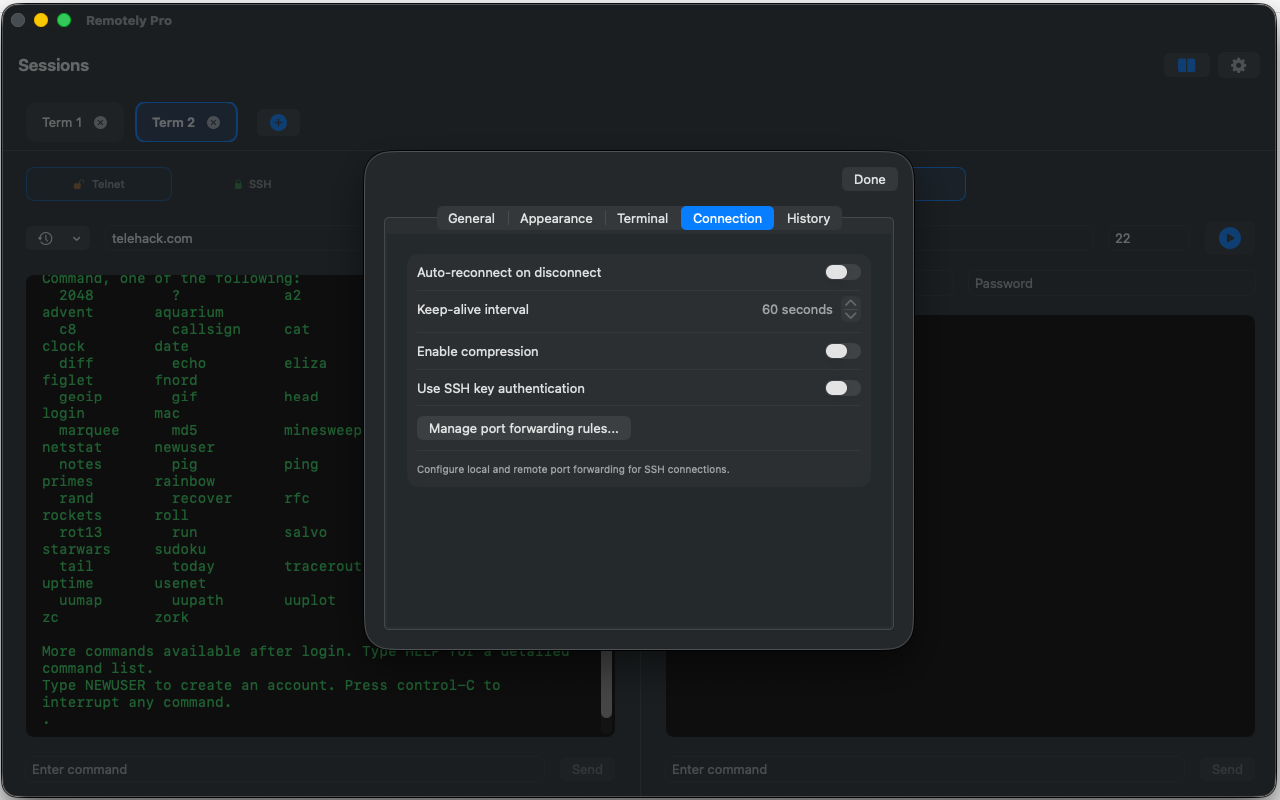Open the Appearance settings tab
This screenshot has width=1280, height=800.
coord(556,218)
